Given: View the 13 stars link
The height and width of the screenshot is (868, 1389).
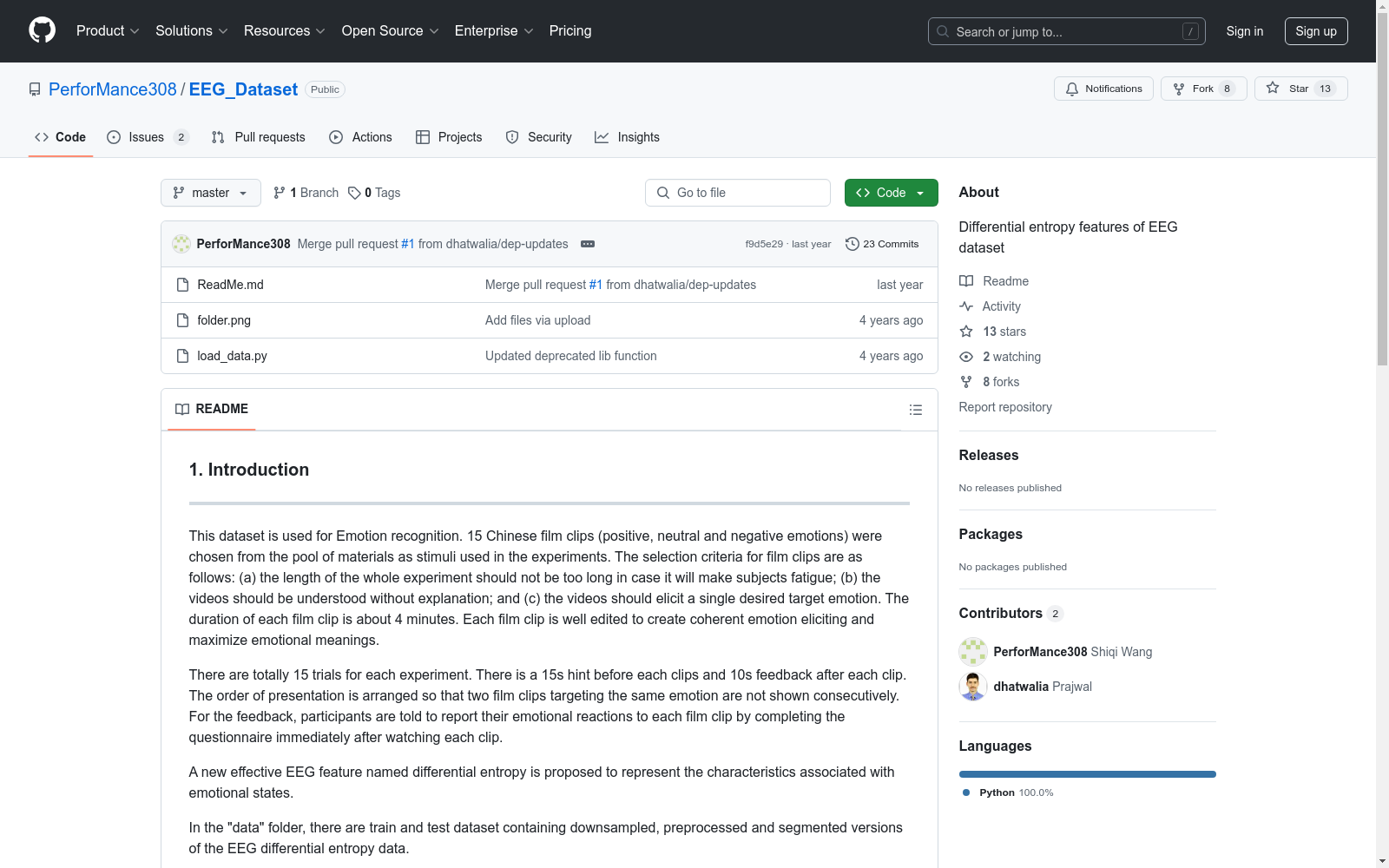Looking at the screenshot, I should [x=993, y=332].
